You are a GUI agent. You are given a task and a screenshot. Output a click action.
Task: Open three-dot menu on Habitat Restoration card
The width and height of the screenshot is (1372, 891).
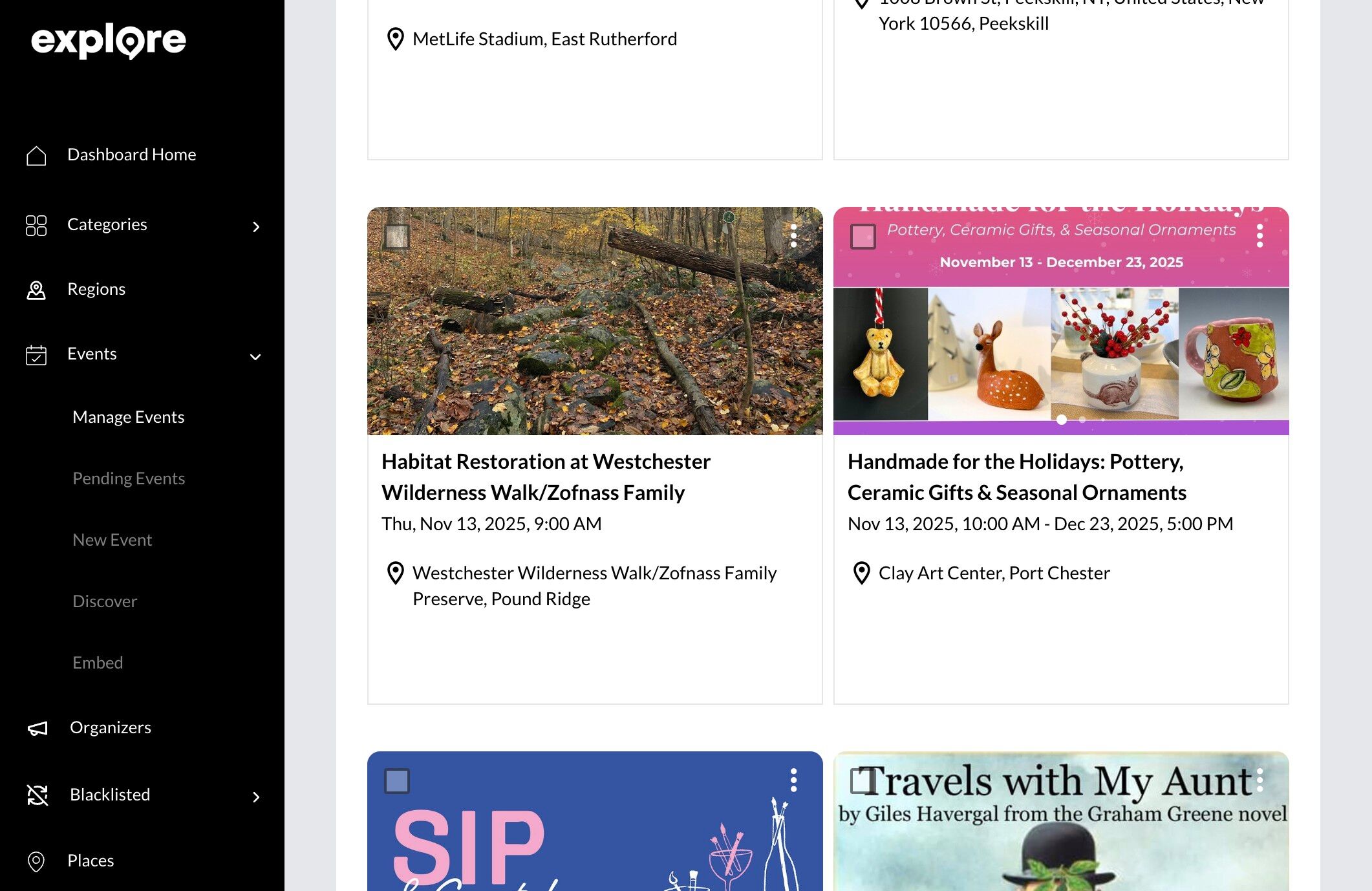point(793,236)
